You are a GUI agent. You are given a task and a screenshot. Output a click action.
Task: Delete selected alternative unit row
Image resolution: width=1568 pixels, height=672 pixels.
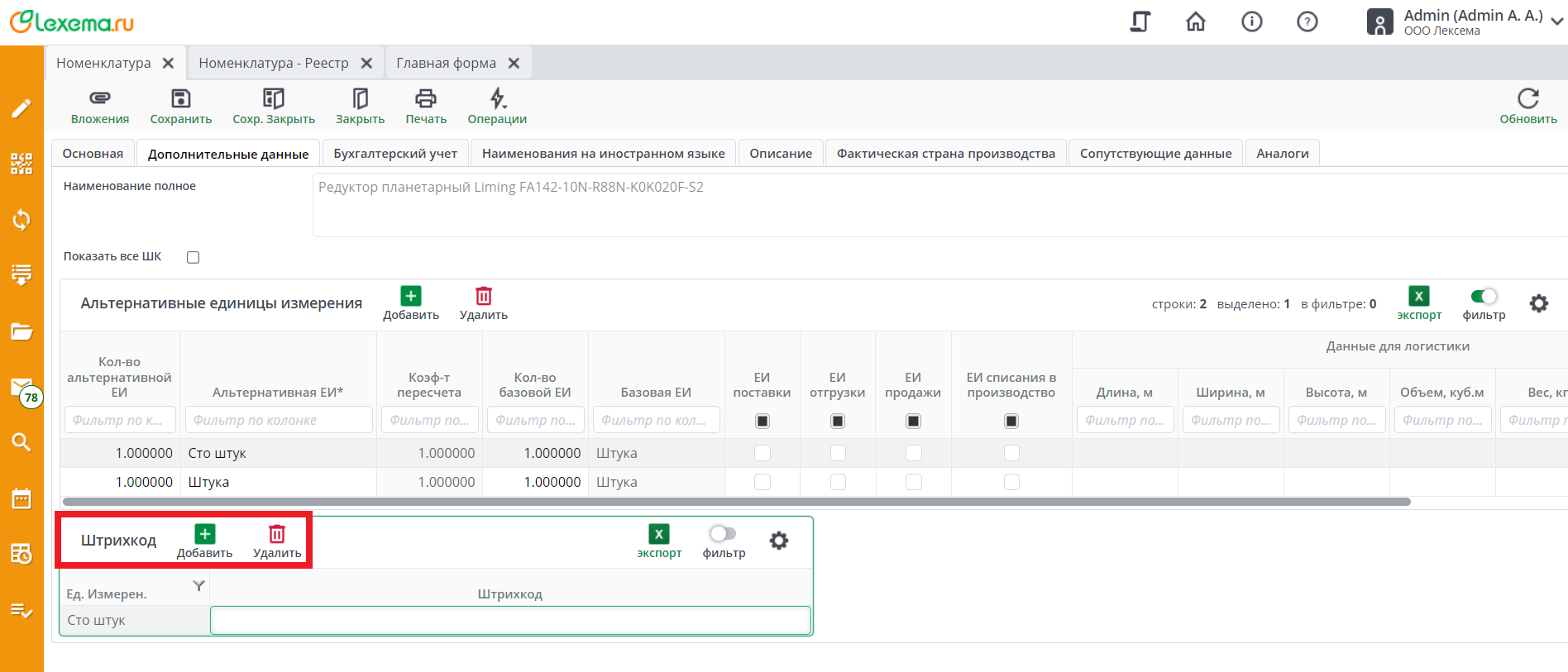click(483, 296)
